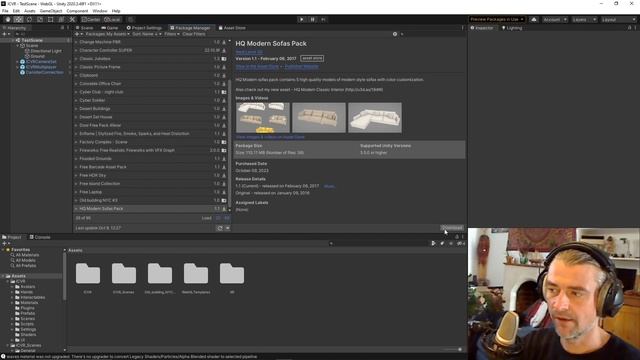The image size is (640, 360).
Task: Select the custom editor tools icon
Action: click(72, 19)
